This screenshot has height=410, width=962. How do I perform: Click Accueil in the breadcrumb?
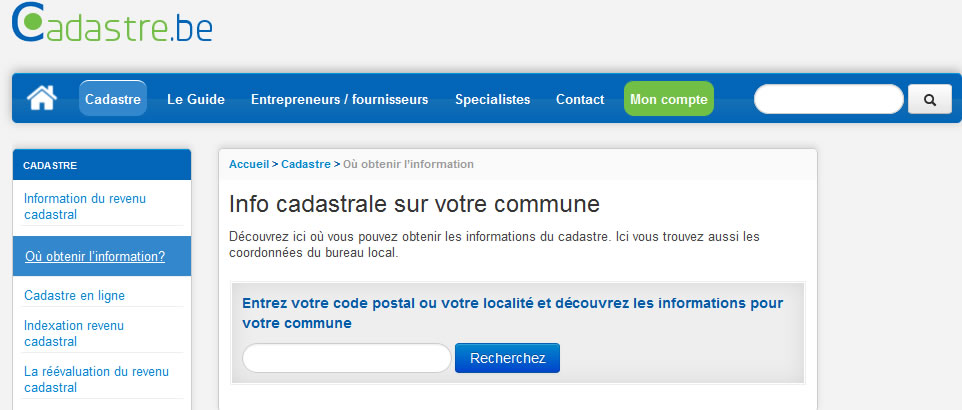click(249, 164)
